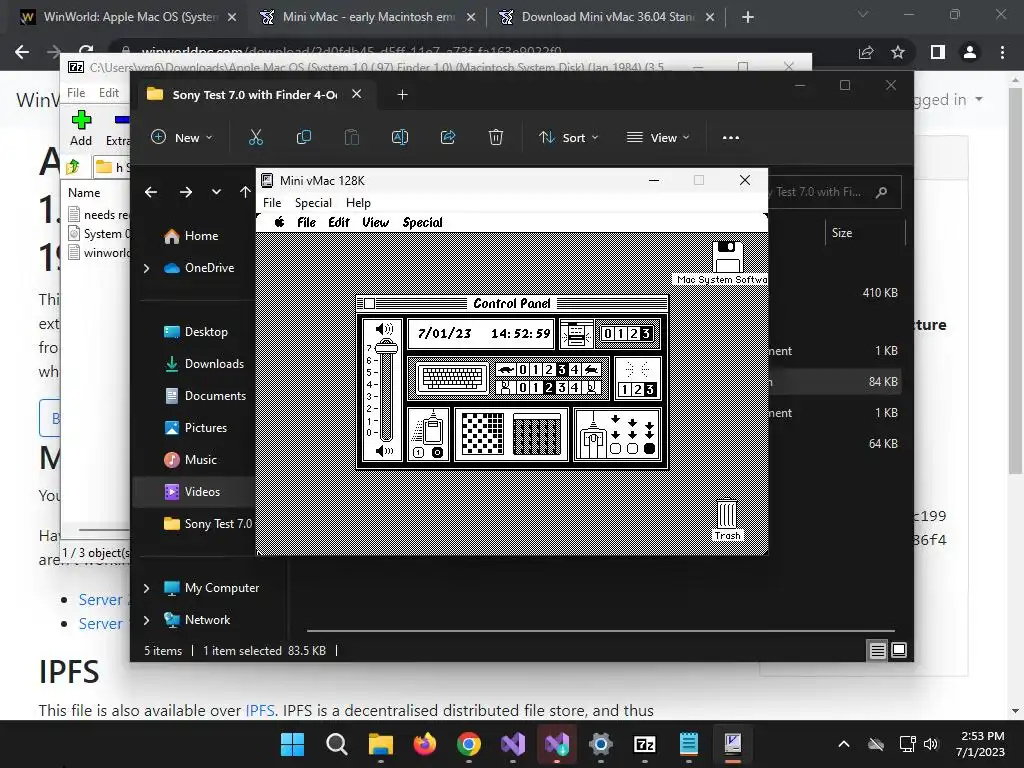The width and height of the screenshot is (1024, 768).
Task: Open the 7-Zip taskbar icon
Action: tap(645, 744)
